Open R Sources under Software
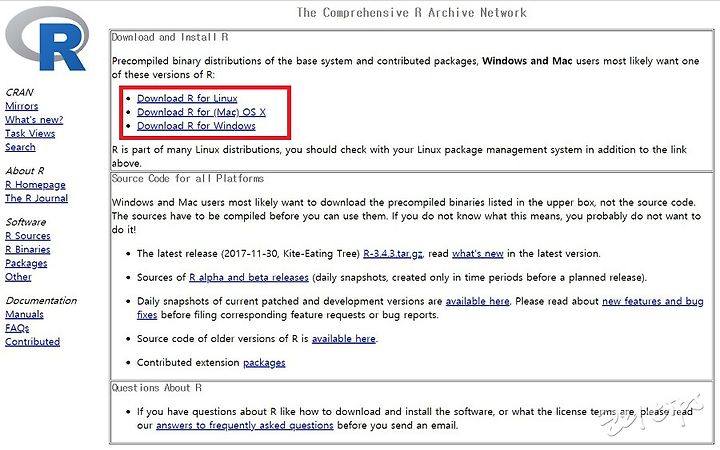Viewport: 720px width, 450px height. [x=28, y=236]
